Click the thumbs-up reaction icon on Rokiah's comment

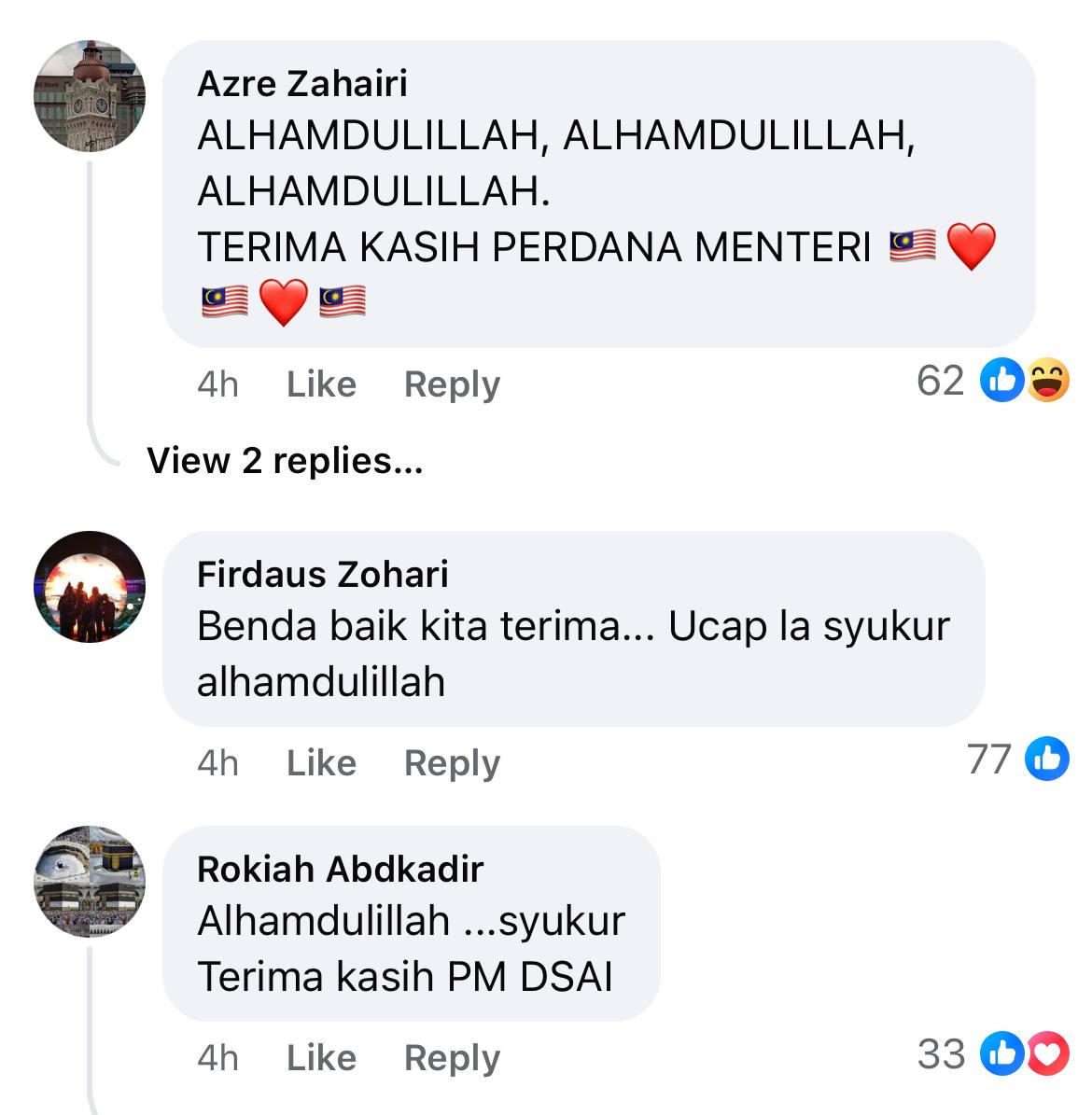[x=1001, y=1053]
